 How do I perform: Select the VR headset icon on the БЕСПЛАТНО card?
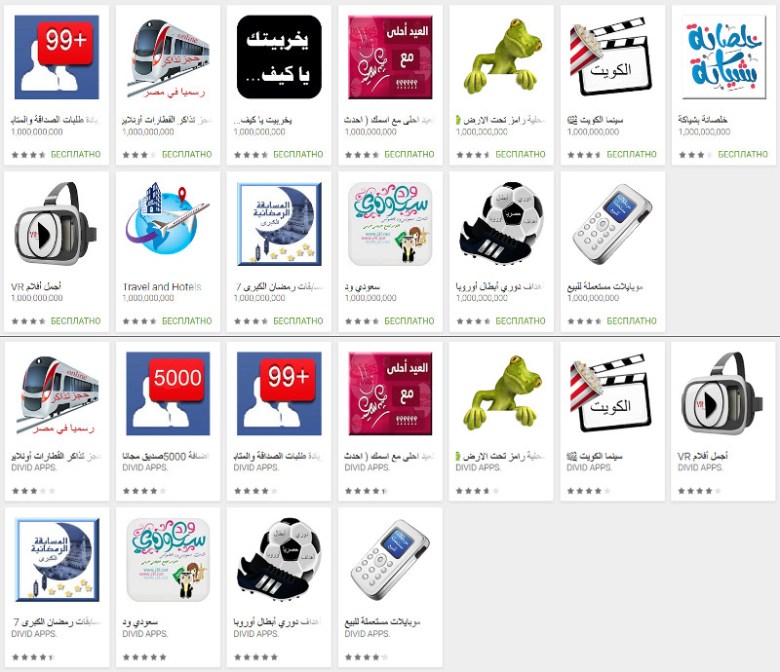click(x=57, y=223)
